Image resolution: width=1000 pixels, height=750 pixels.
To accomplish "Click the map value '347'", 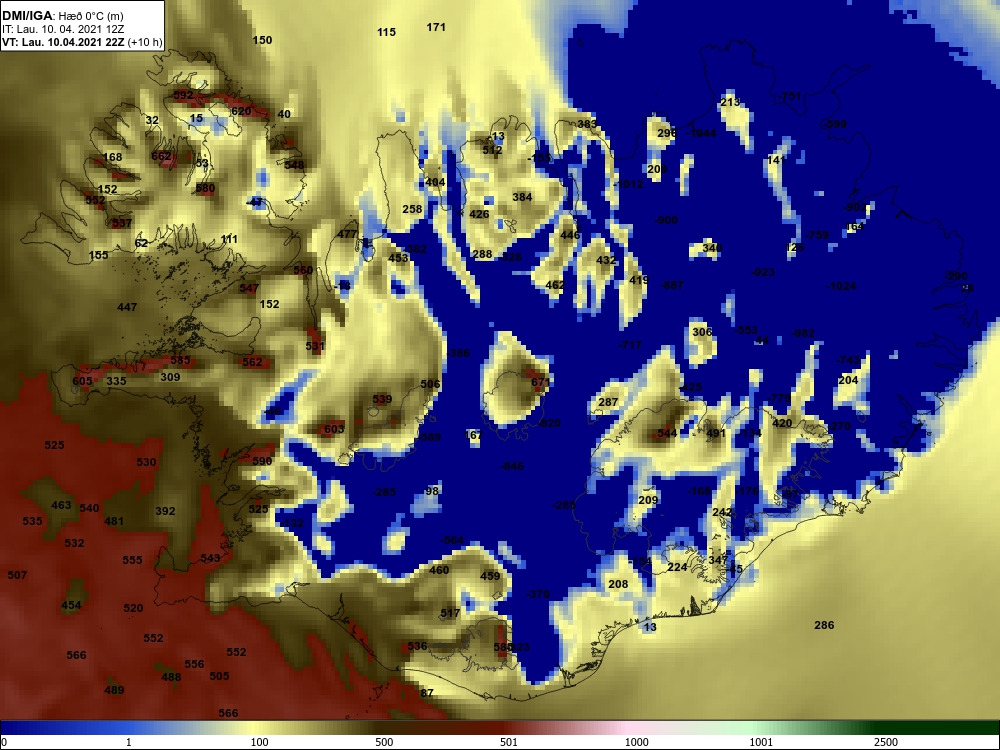I will [x=718, y=560].
